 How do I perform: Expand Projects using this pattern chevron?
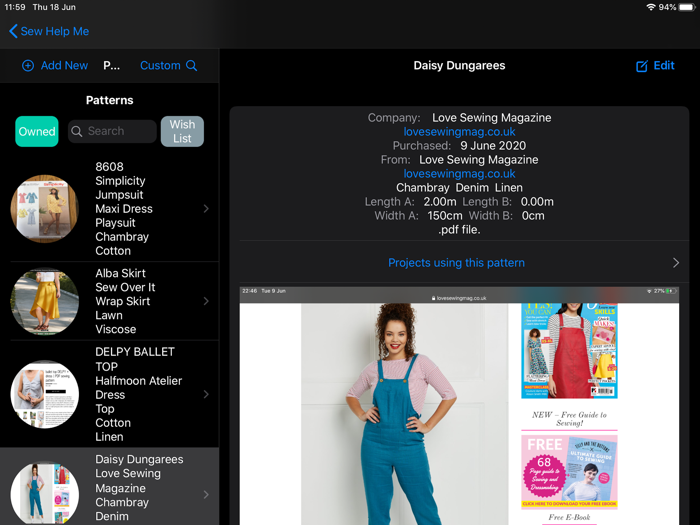[x=676, y=262]
